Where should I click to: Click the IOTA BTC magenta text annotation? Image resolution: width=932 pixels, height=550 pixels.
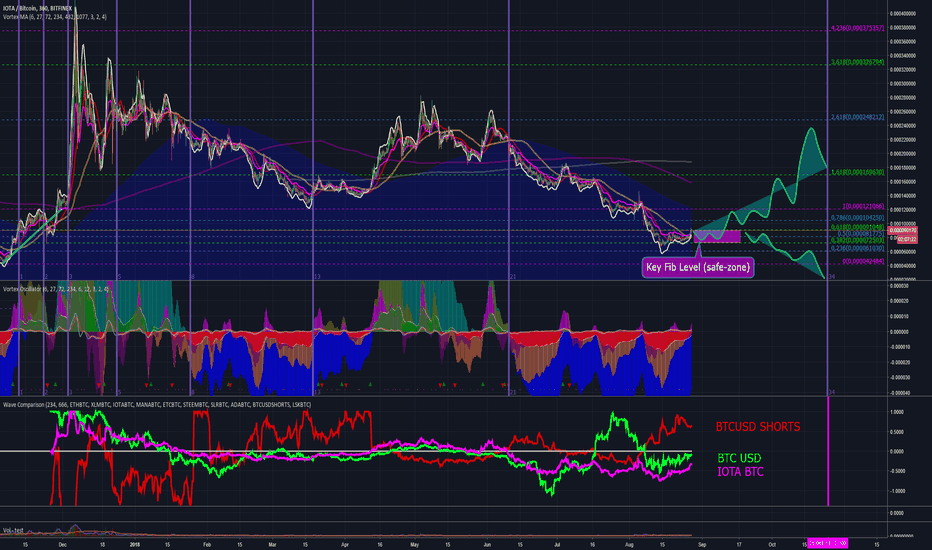coord(740,472)
